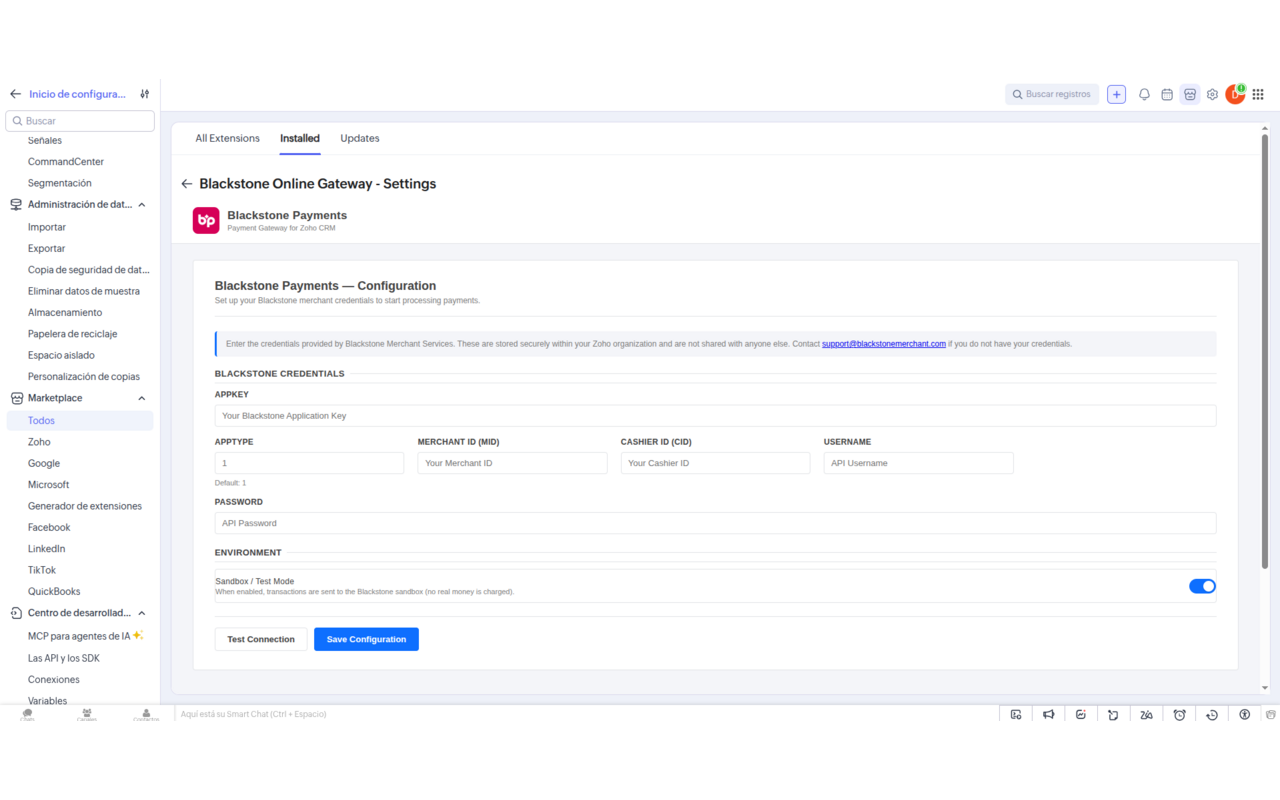Open MCP para agentes de IA

(85, 636)
